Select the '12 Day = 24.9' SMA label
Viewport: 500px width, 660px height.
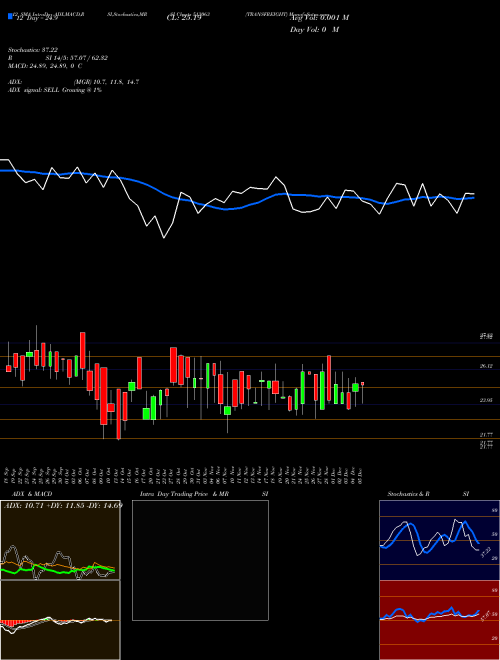[37, 18]
